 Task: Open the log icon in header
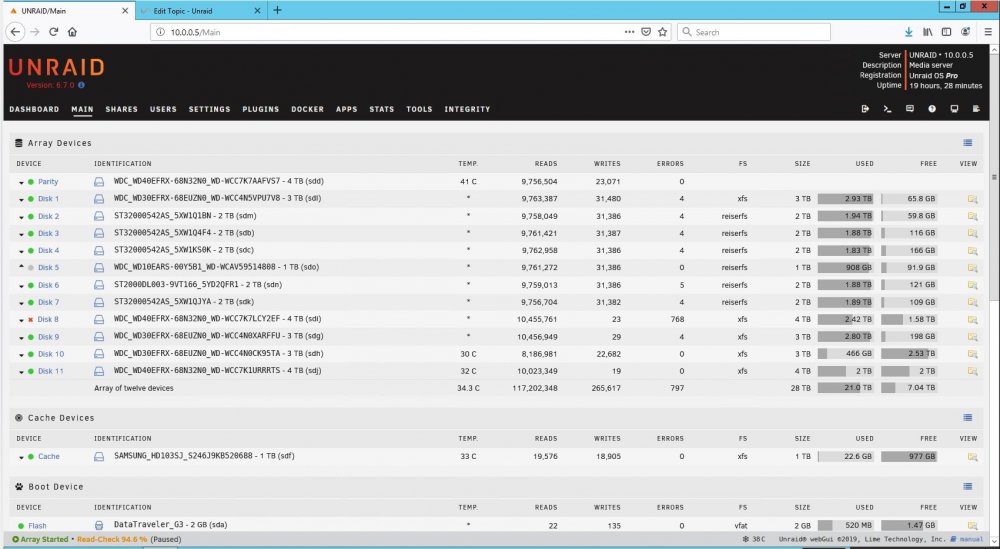tap(976, 109)
